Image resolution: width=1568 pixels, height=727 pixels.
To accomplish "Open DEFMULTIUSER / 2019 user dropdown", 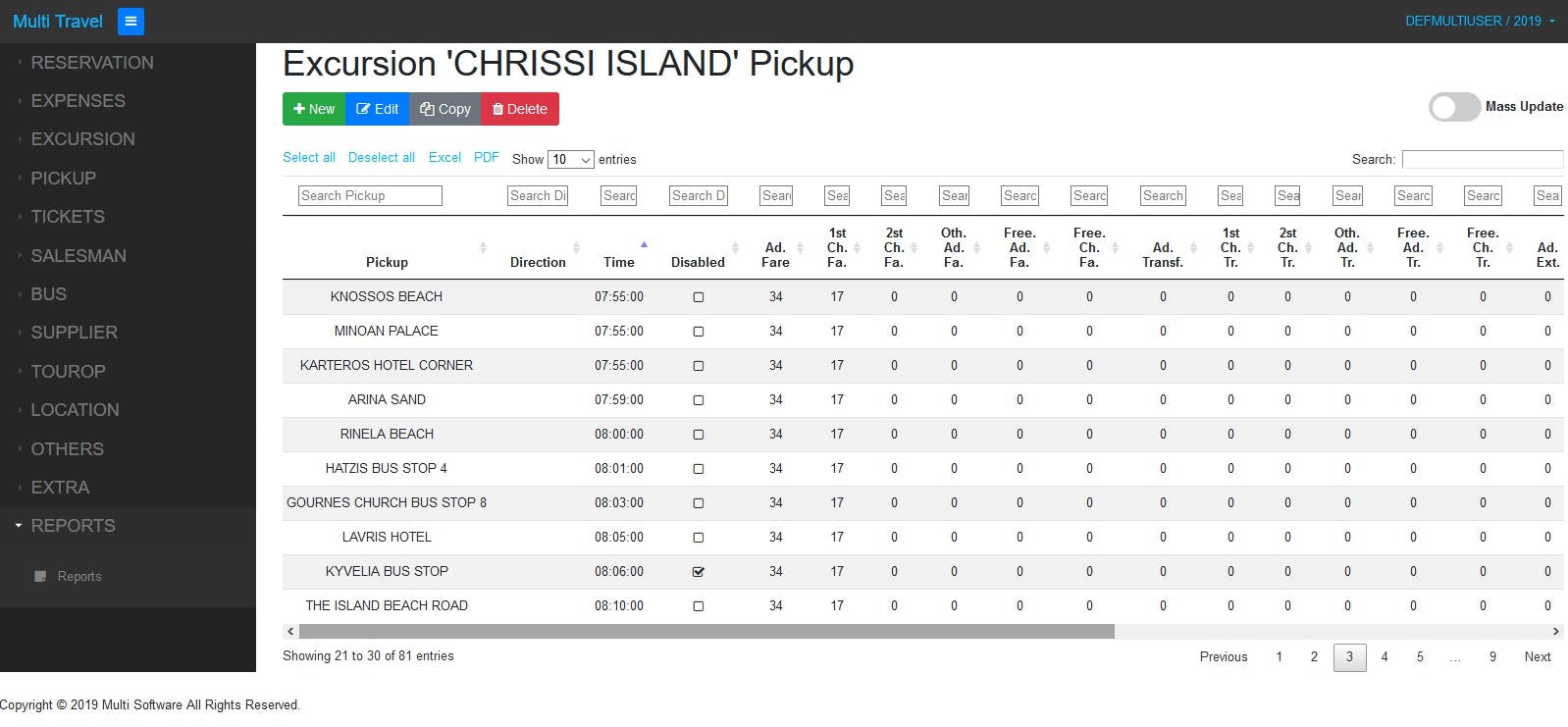I will click(x=1480, y=21).
